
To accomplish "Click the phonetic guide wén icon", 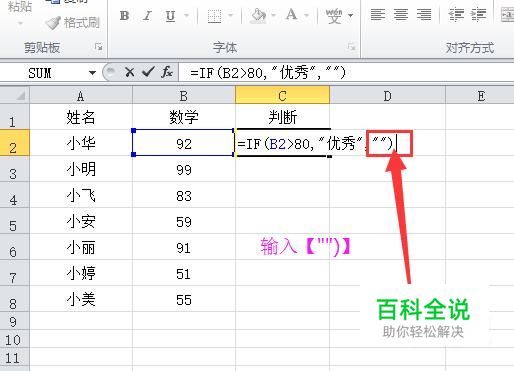I will coord(334,15).
